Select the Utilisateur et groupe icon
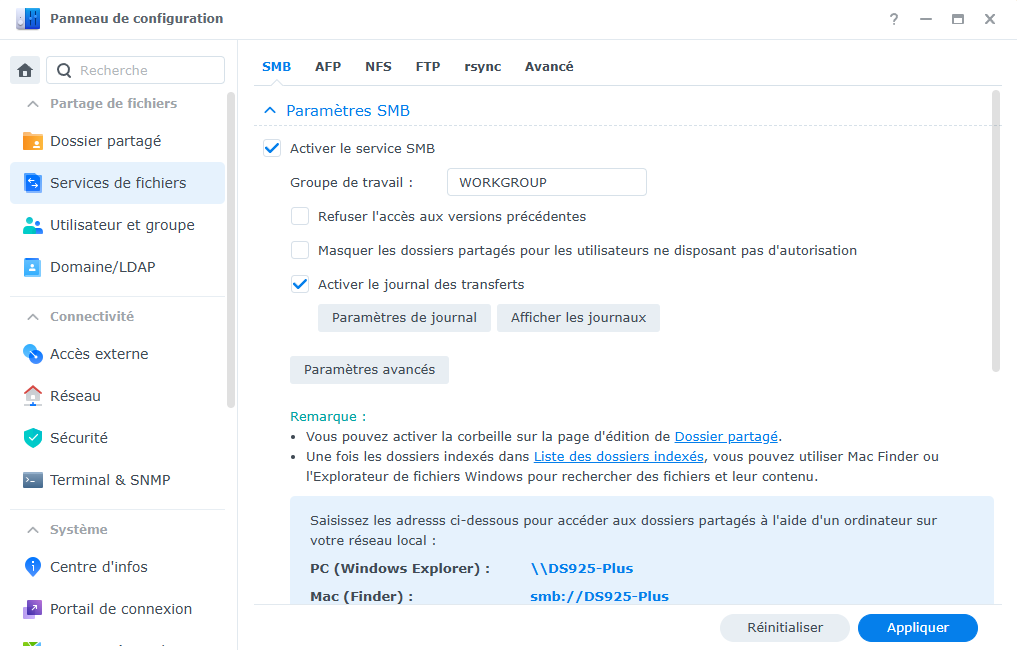The image size is (1017, 650). [33, 225]
